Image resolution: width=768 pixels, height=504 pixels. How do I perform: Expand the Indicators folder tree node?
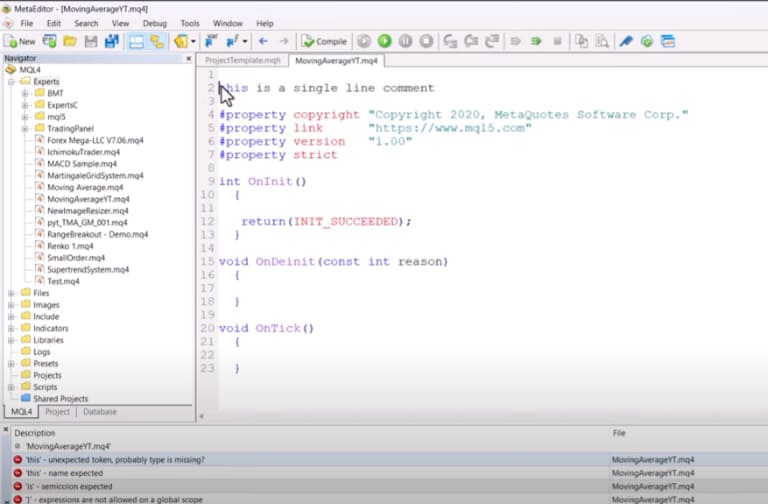coord(12,328)
